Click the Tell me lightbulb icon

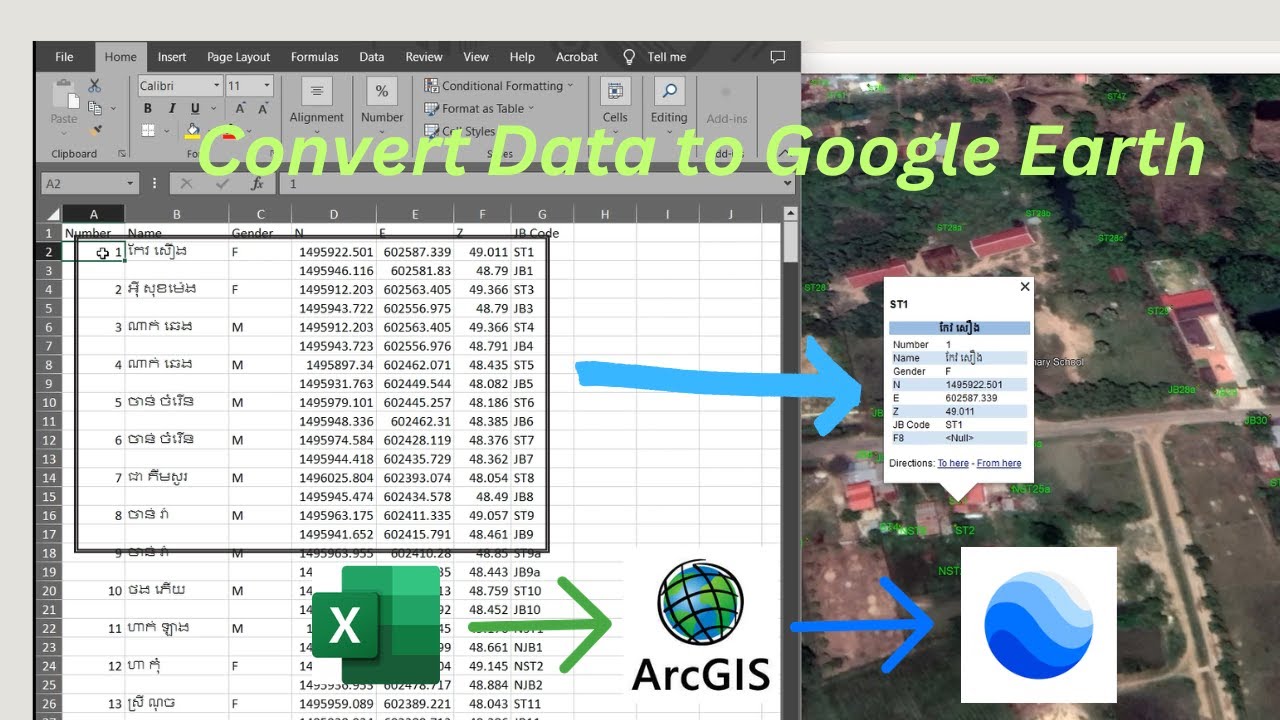(629, 57)
